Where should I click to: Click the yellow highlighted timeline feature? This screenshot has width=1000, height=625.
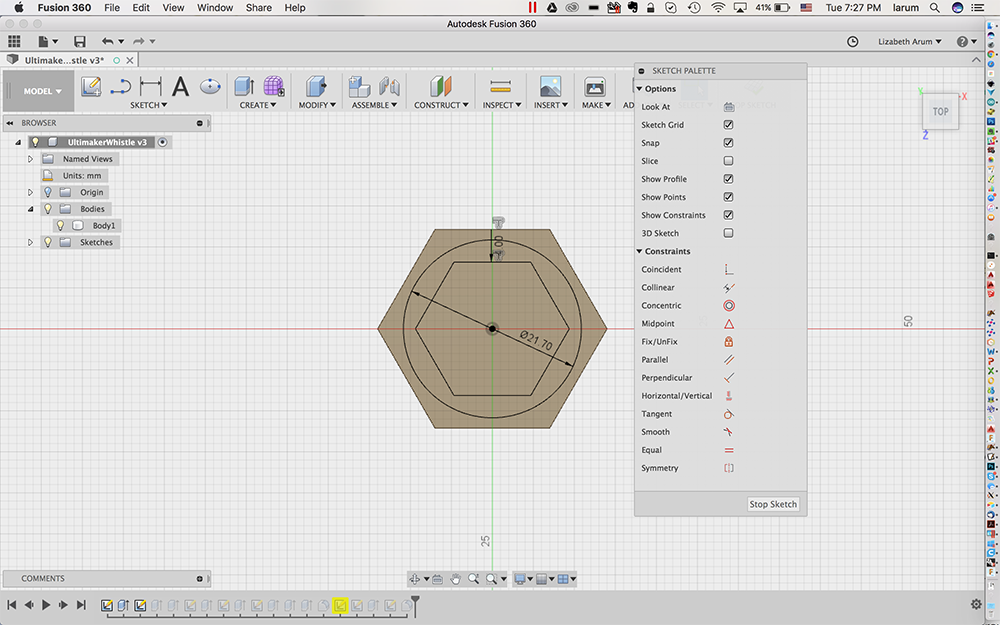pyautogui.click(x=340, y=605)
